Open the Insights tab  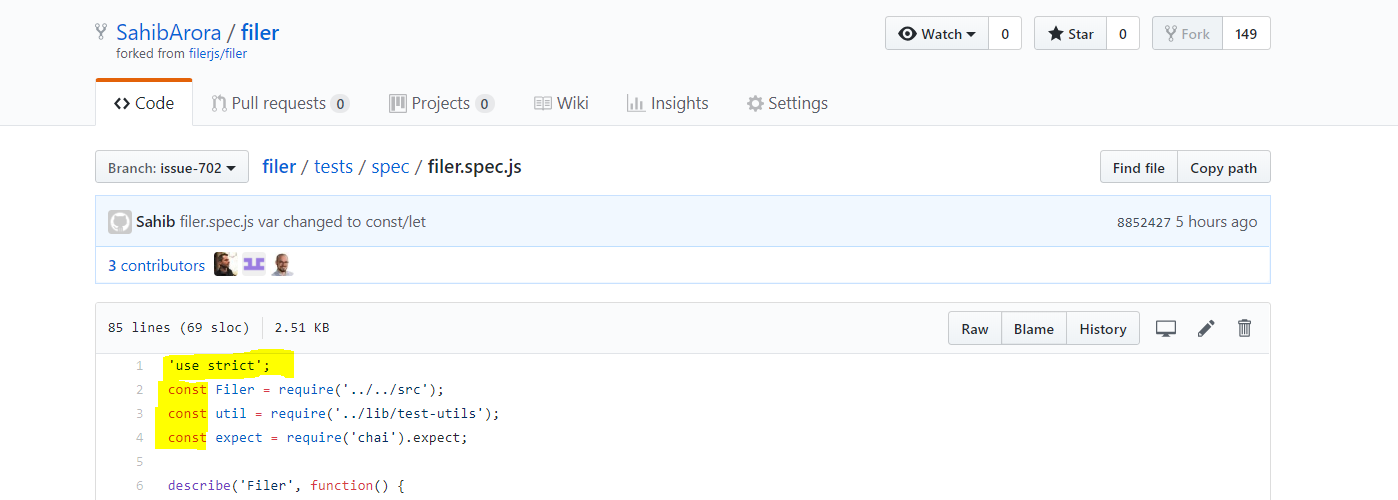pyautogui.click(x=667, y=103)
